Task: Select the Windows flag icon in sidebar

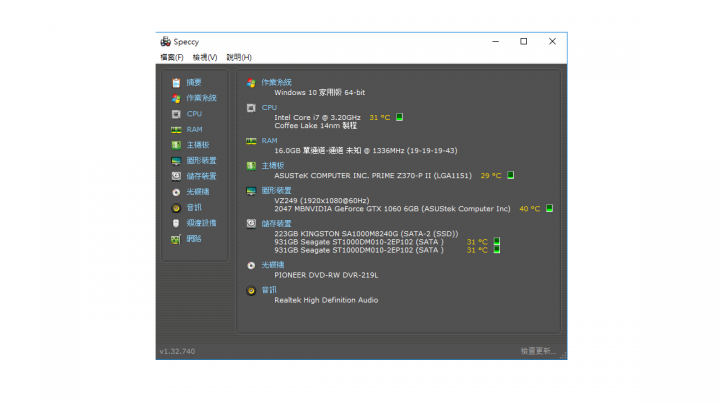Action: pyautogui.click(x=176, y=98)
